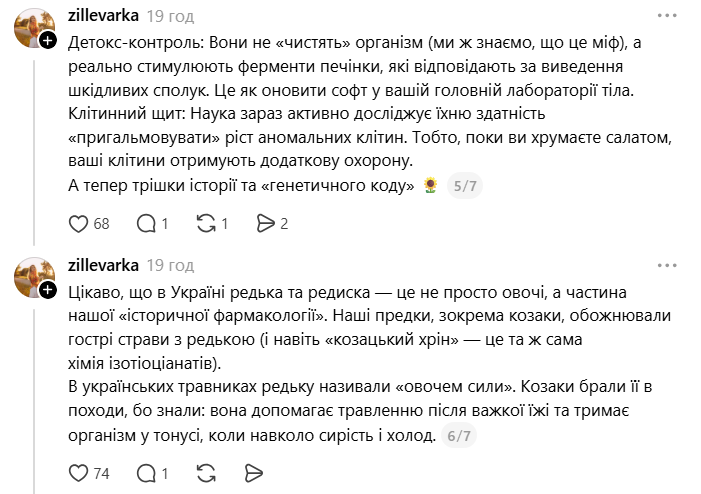Like the post with 74 likes
701x494 pixels.
point(79,472)
